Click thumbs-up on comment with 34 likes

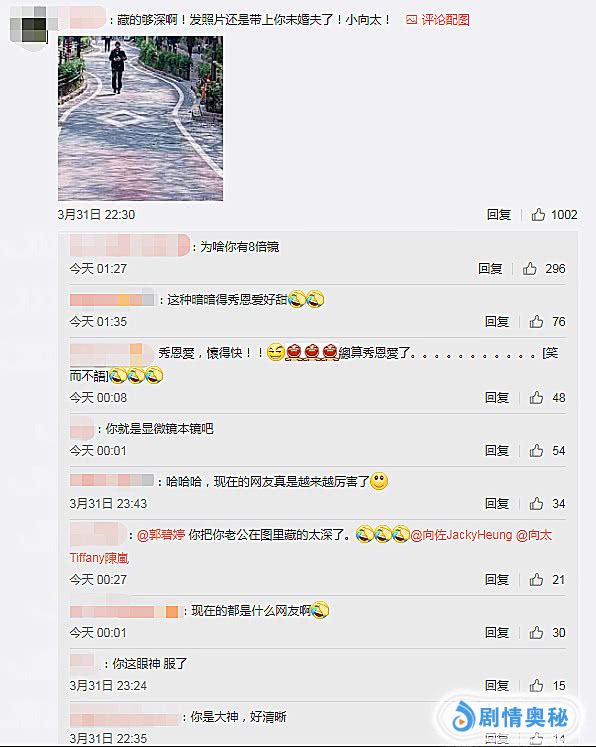point(536,503)
